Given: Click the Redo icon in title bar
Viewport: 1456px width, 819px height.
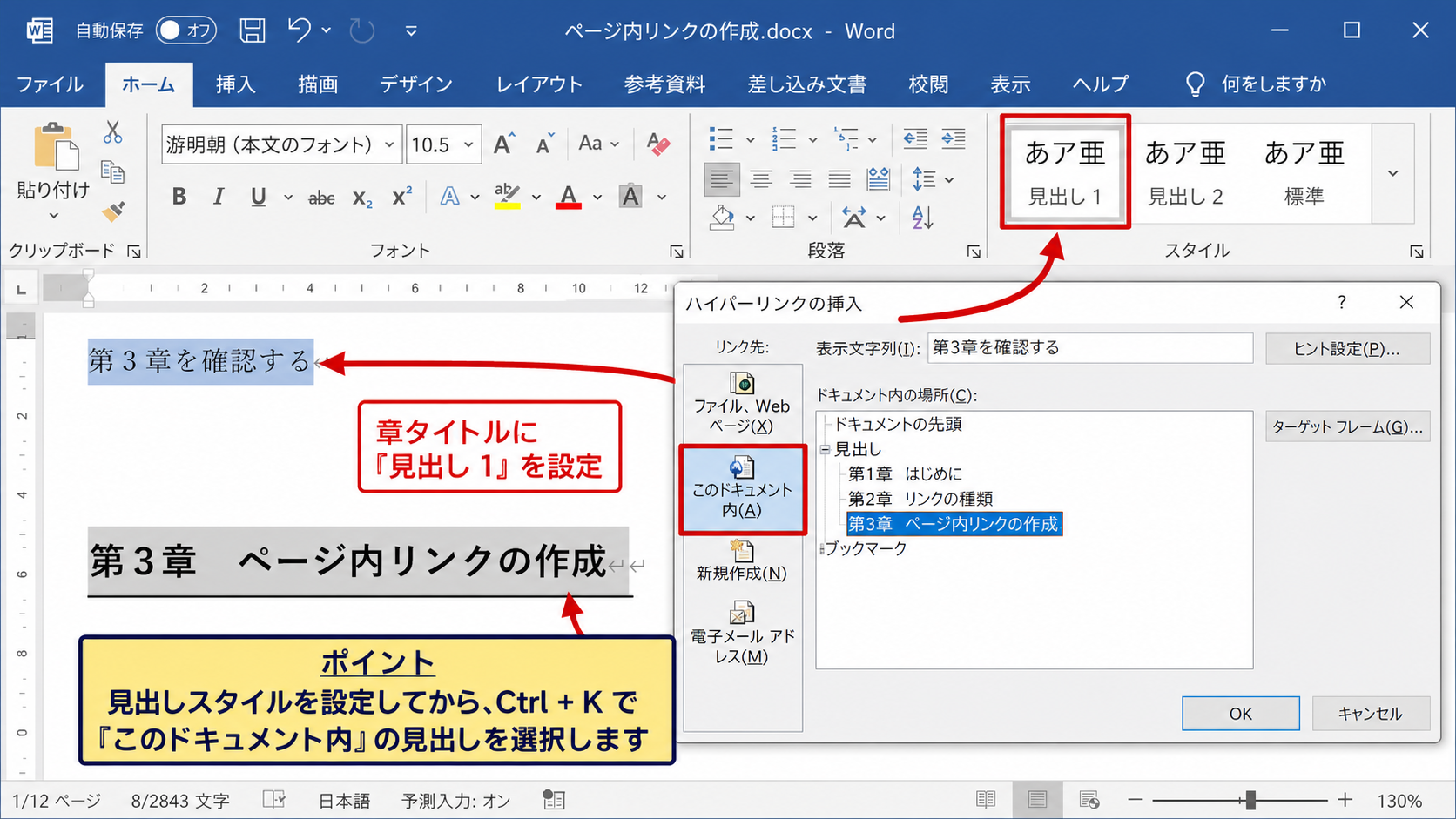Looking at the screenshot, I should [361, 30].
